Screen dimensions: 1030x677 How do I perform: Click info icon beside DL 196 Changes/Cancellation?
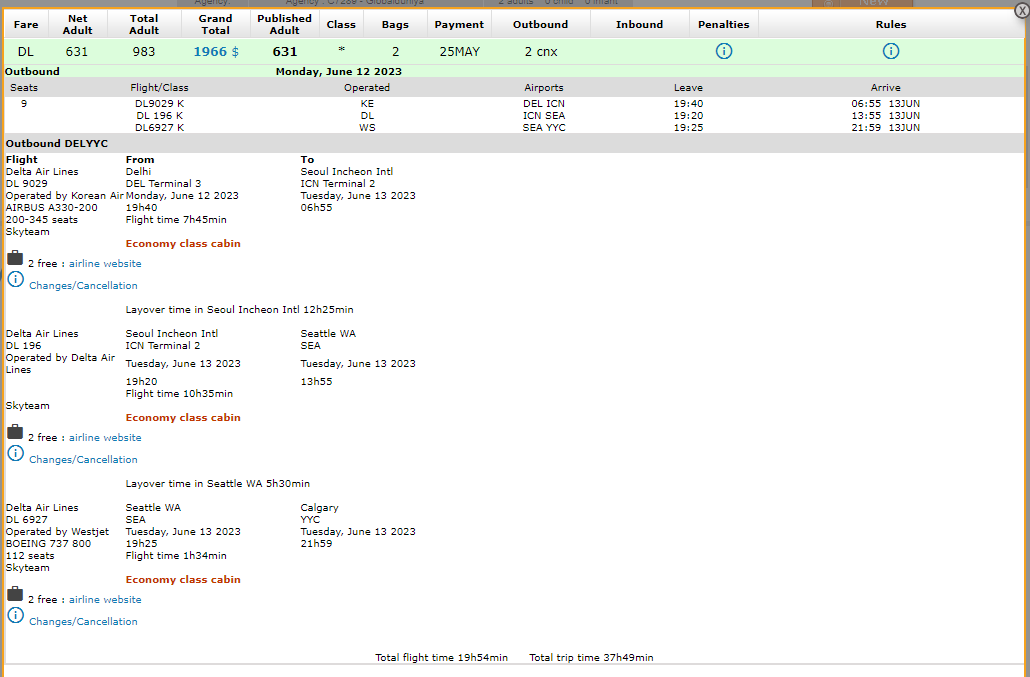(x=15, y=454)
